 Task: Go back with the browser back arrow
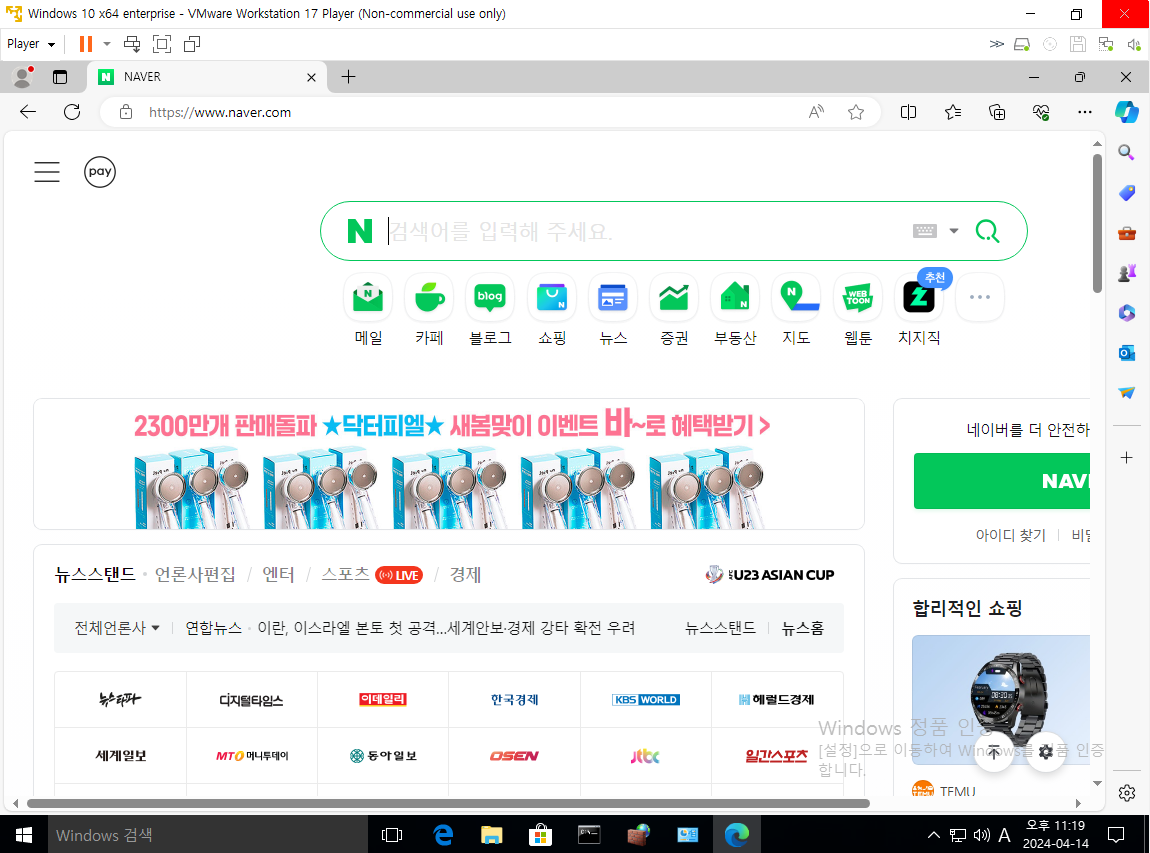pos(28,112)
